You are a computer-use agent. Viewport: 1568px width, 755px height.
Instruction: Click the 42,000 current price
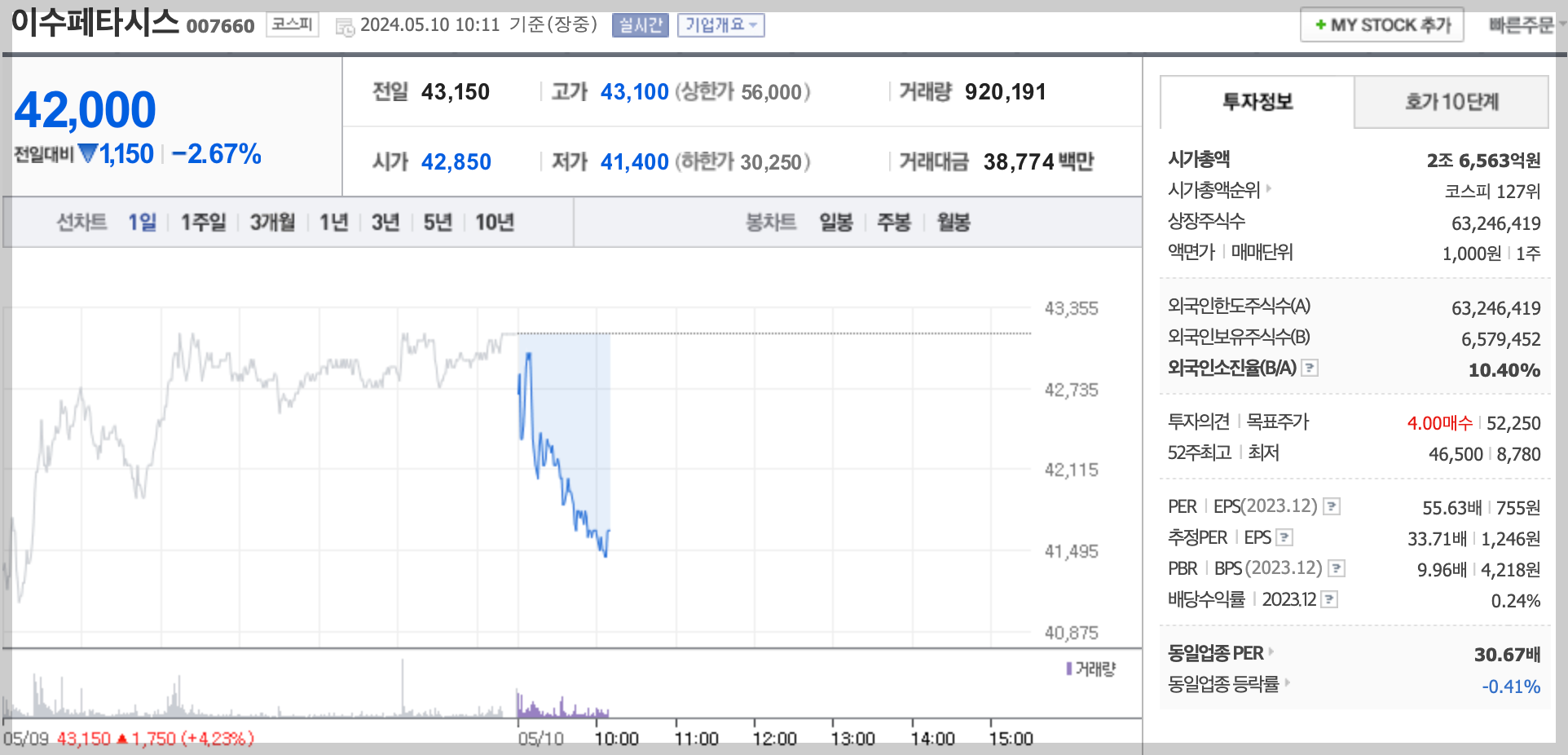[x=85, y=110]
